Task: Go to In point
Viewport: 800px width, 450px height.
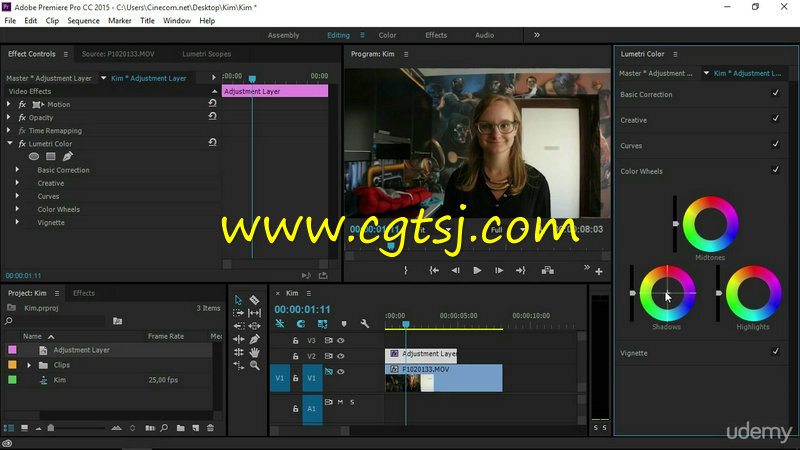Action: [434, 270]
